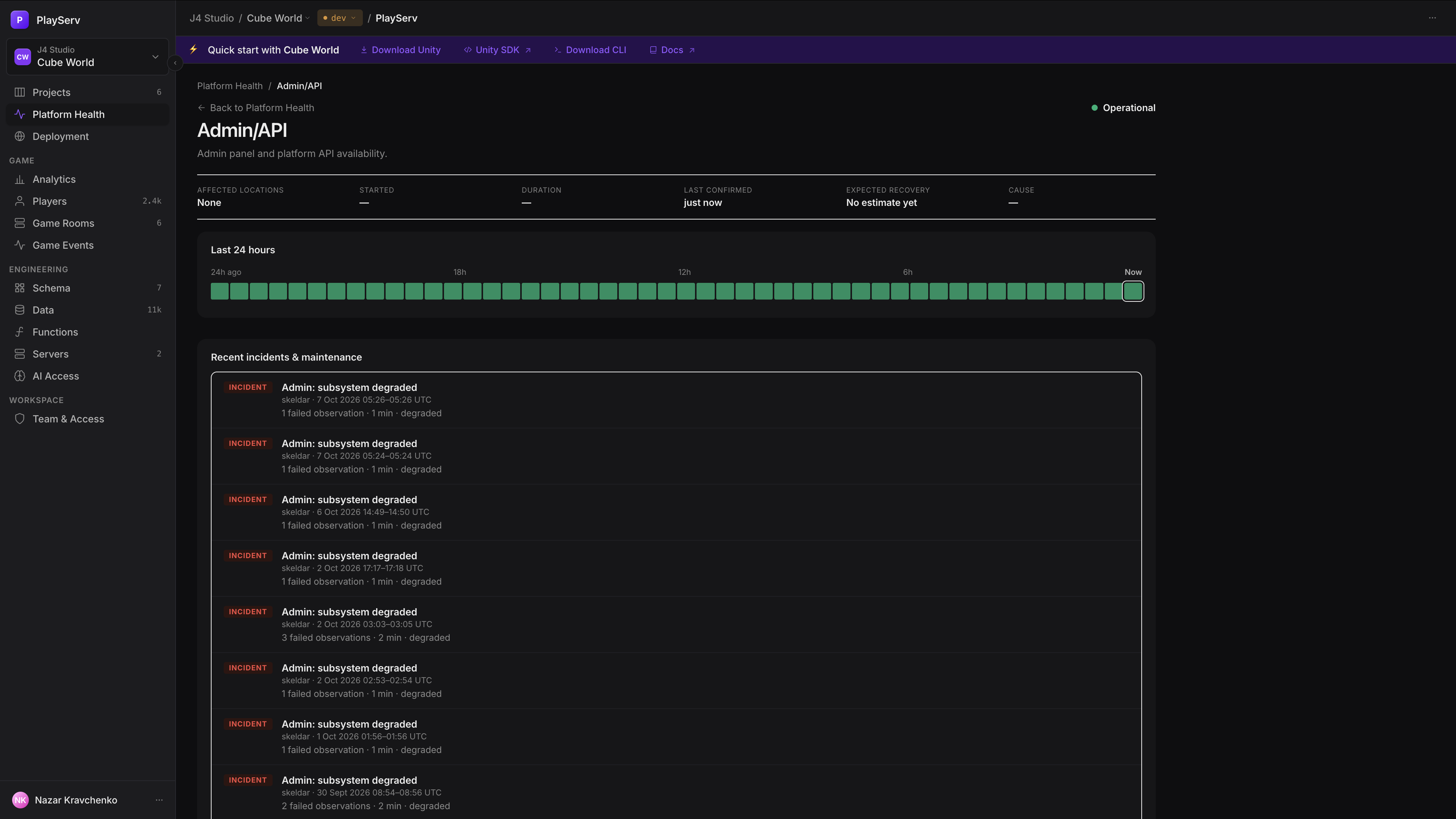The width and height of the screenshot is (1456, 819).
Task: Expand the J4 Studio Cube World workspace selector
Action: (87, 56)
